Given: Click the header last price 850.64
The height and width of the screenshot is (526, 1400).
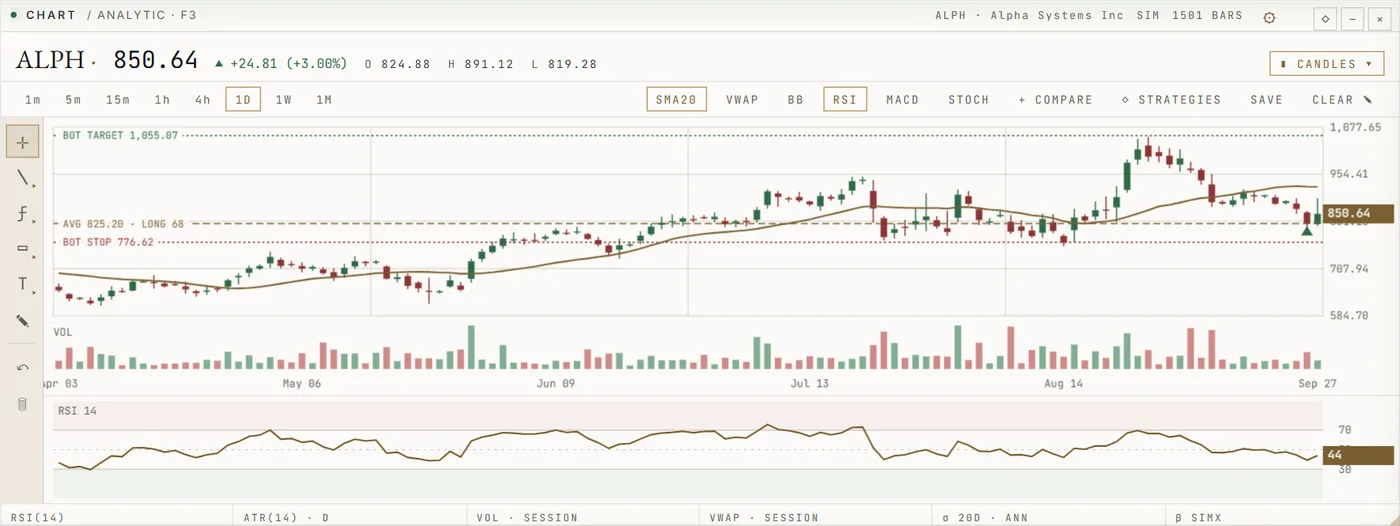Looking at the screenshot, I should coord(156,60).
